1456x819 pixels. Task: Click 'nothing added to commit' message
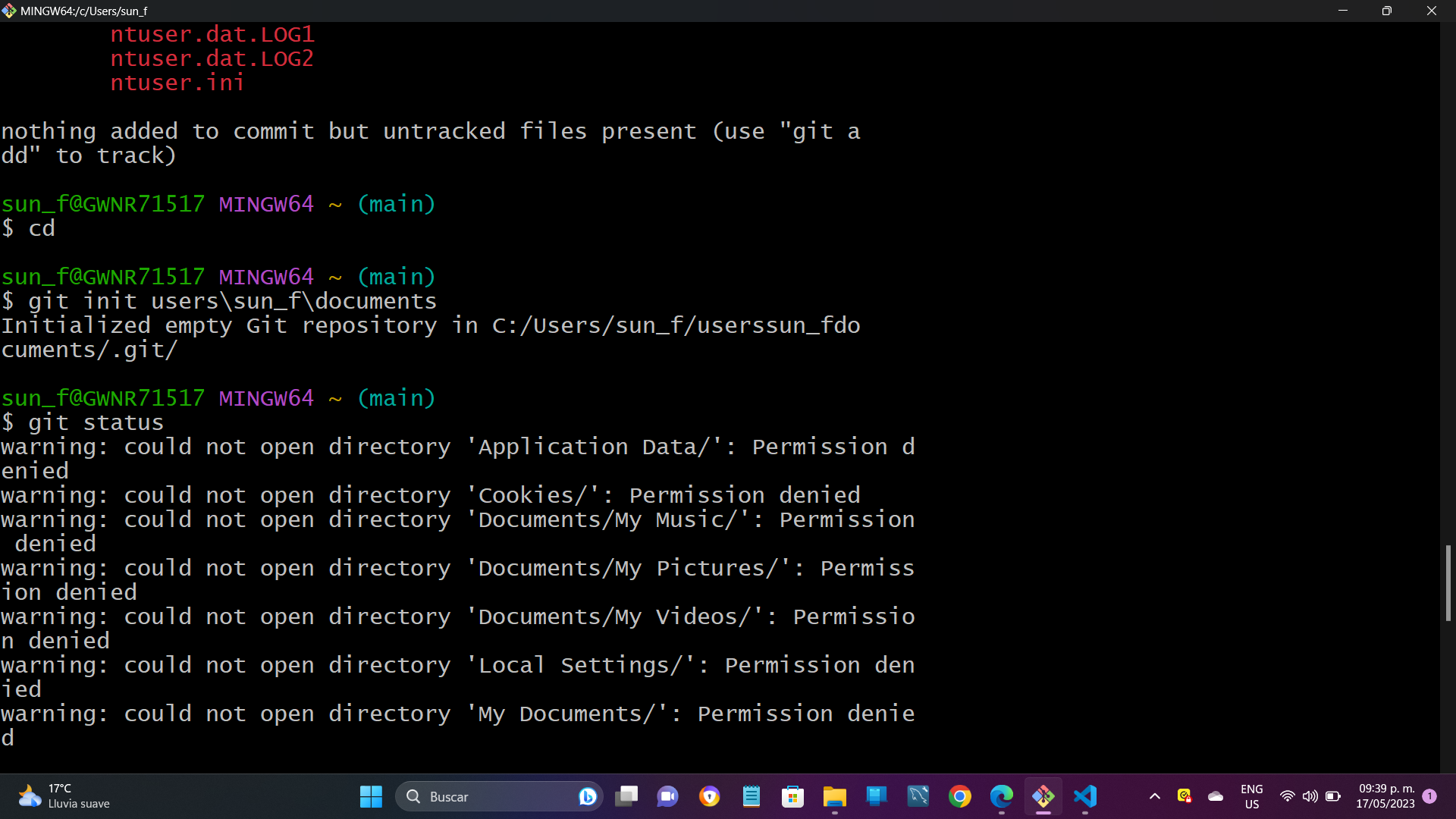[431, 143]
